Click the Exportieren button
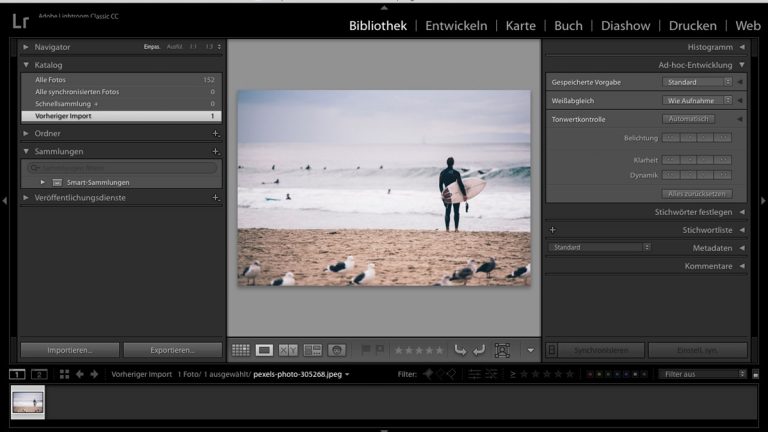768x432 pixels. tap(172, 350)
